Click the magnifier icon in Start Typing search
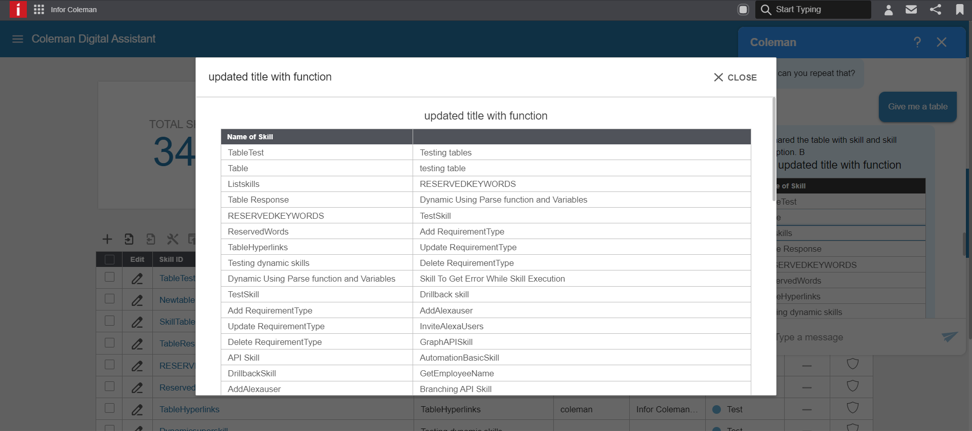The width and height of the screenshot is (972, 431). (766, 10)
